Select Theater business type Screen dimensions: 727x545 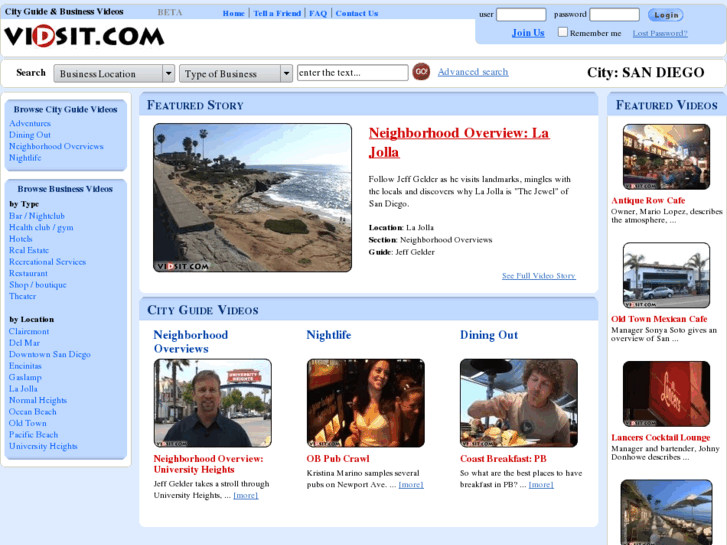point(22,296)
